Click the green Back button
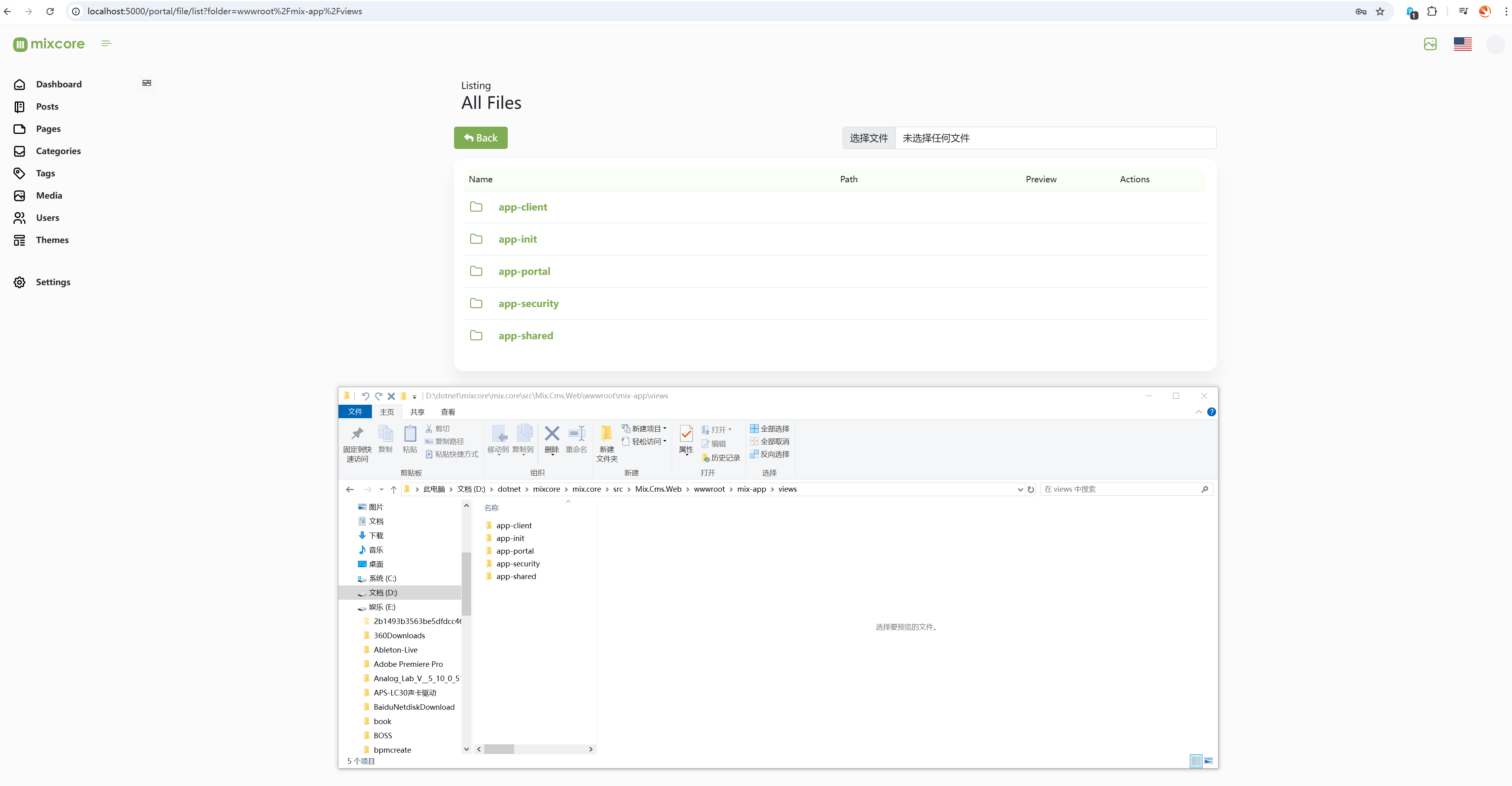Screen dimensions: 1512x786 click(x=480, y=138)
